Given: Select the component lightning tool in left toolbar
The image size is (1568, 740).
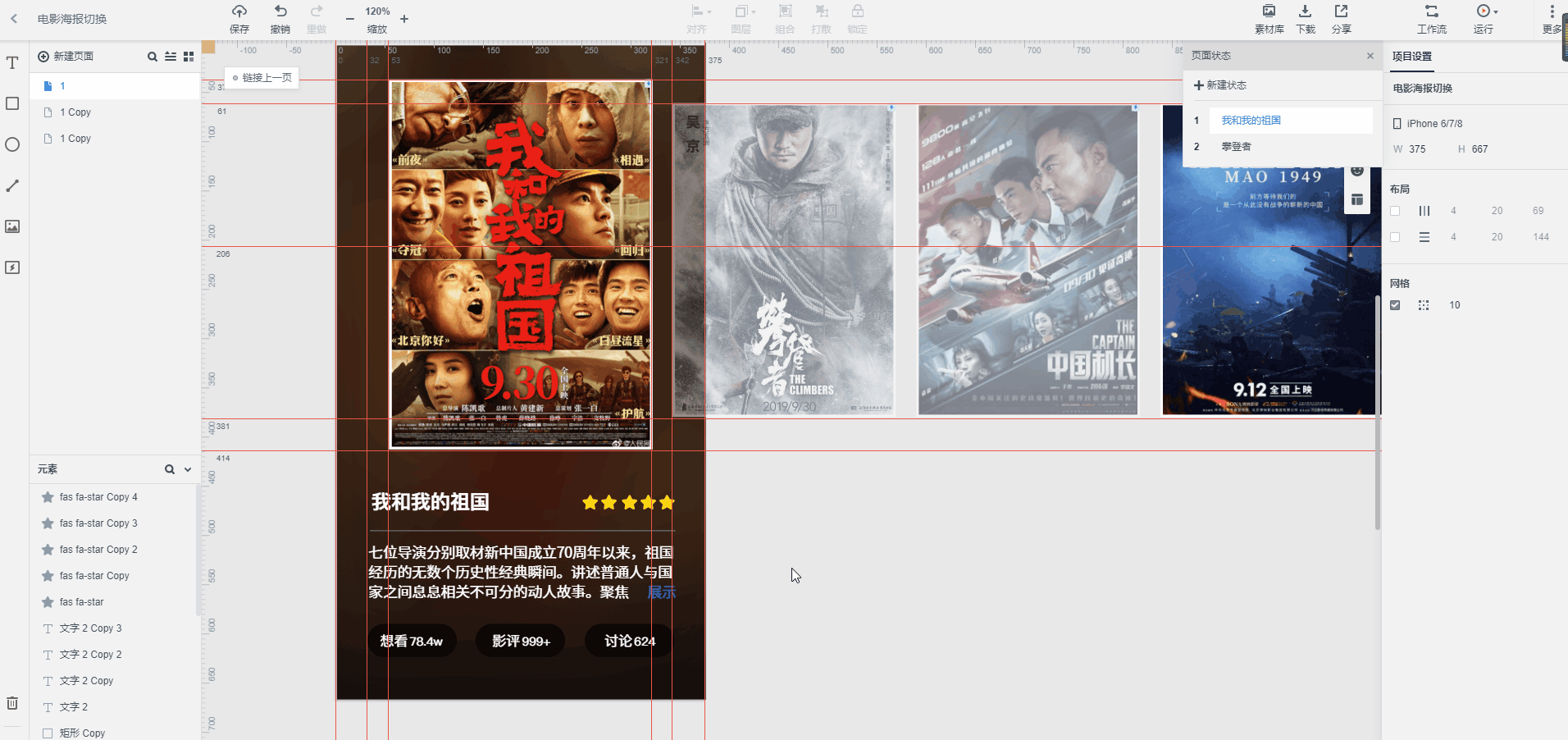Looking at the screenshot, I should click(12, 267).
